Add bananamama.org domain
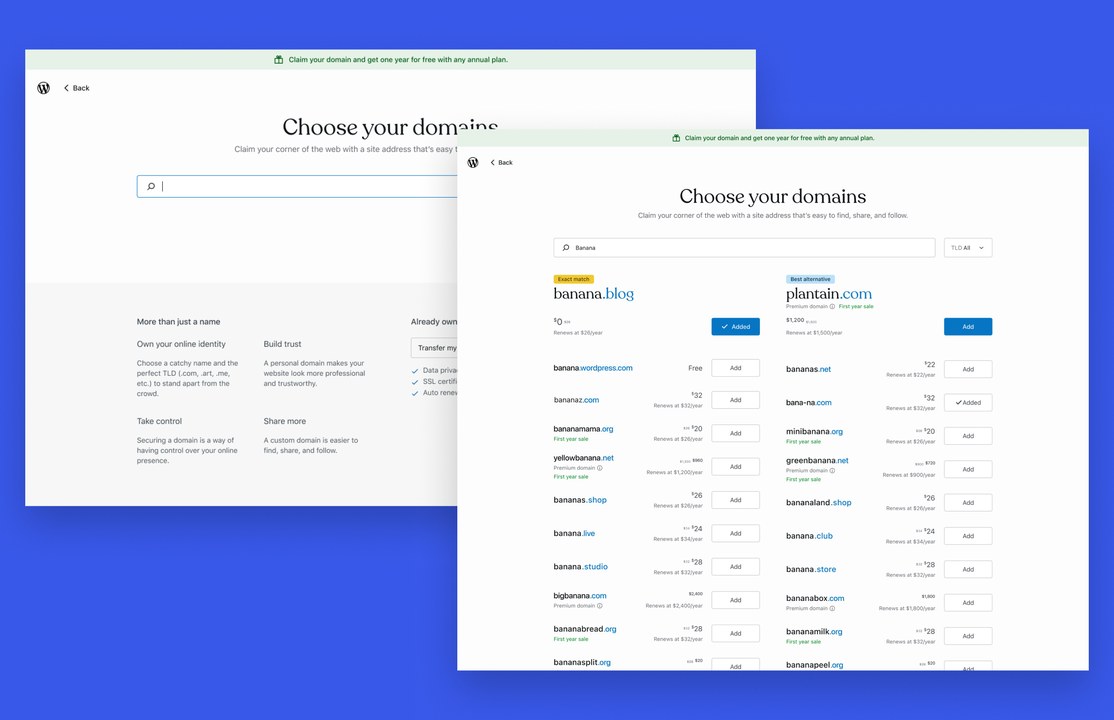The image size is (1114, 720). tap(735, 434)
